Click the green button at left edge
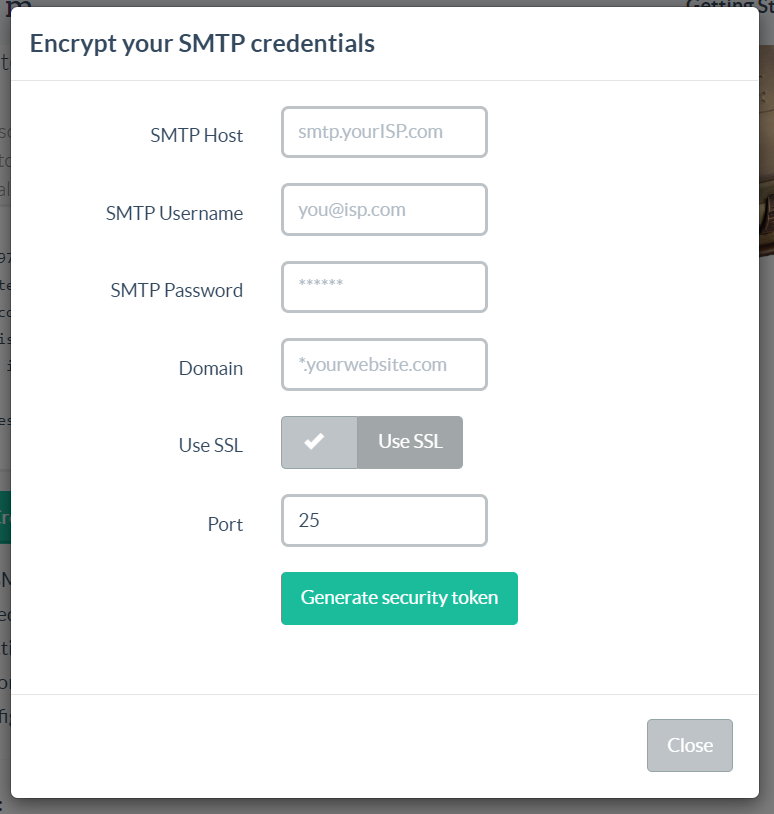This screenshot has height=814, width=774. [x=5, y=517]
